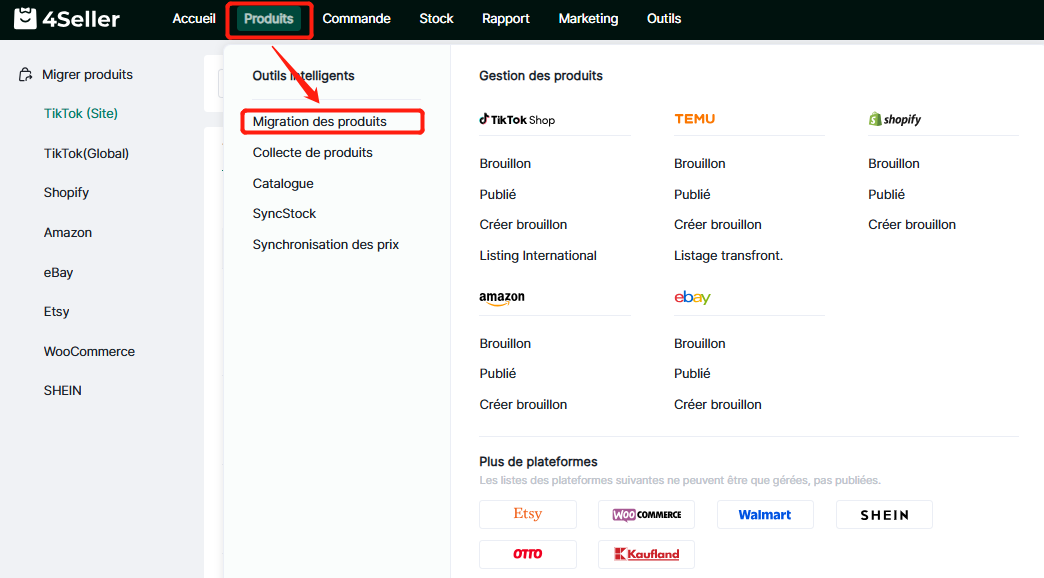Image resolution: width=1044 pixels, height=578 pixels.
Task: Open the Produits menu in top bar
Action: (269, 19)
